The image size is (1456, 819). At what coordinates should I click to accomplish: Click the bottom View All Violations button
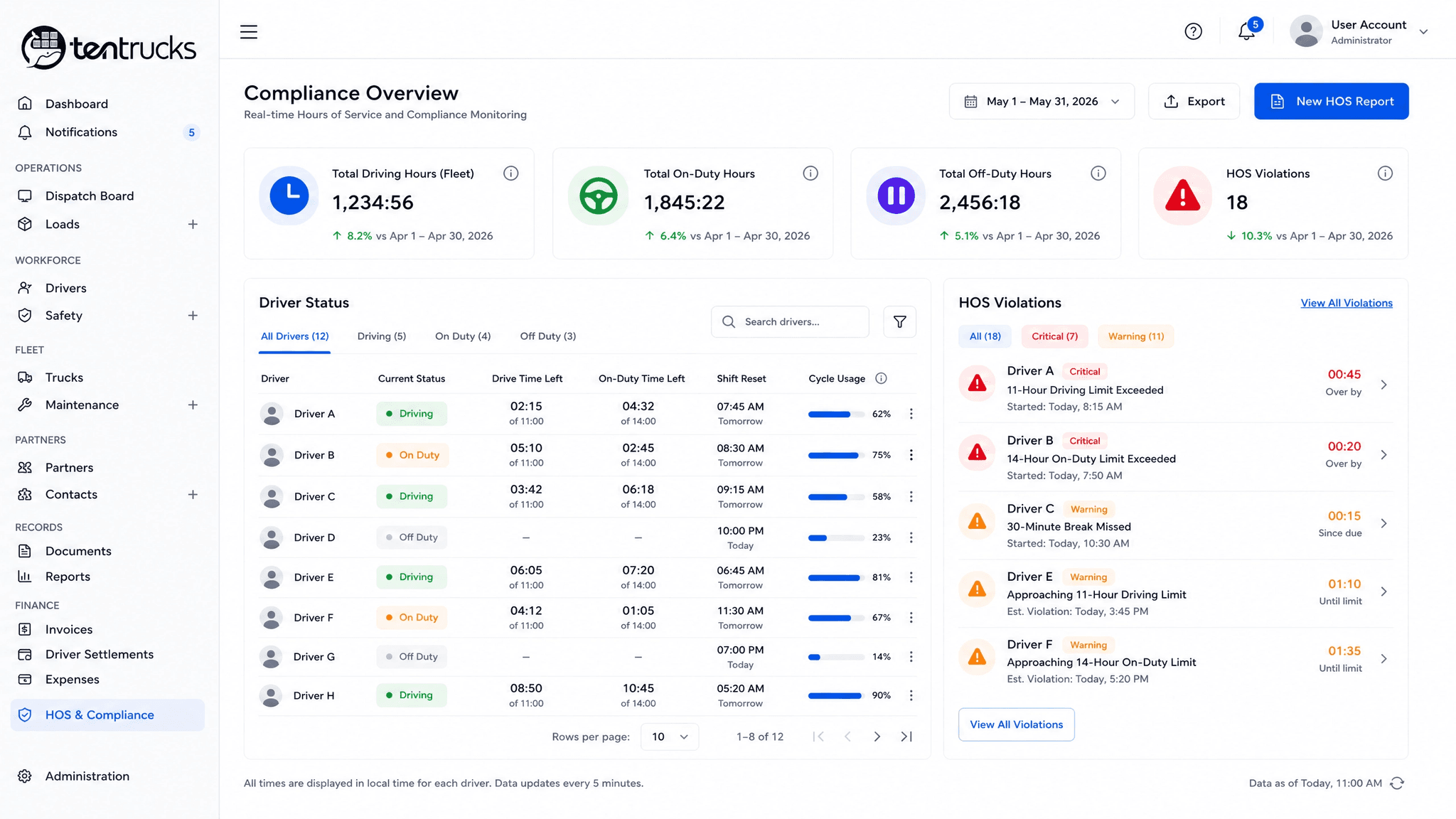tap(1017, 724)
